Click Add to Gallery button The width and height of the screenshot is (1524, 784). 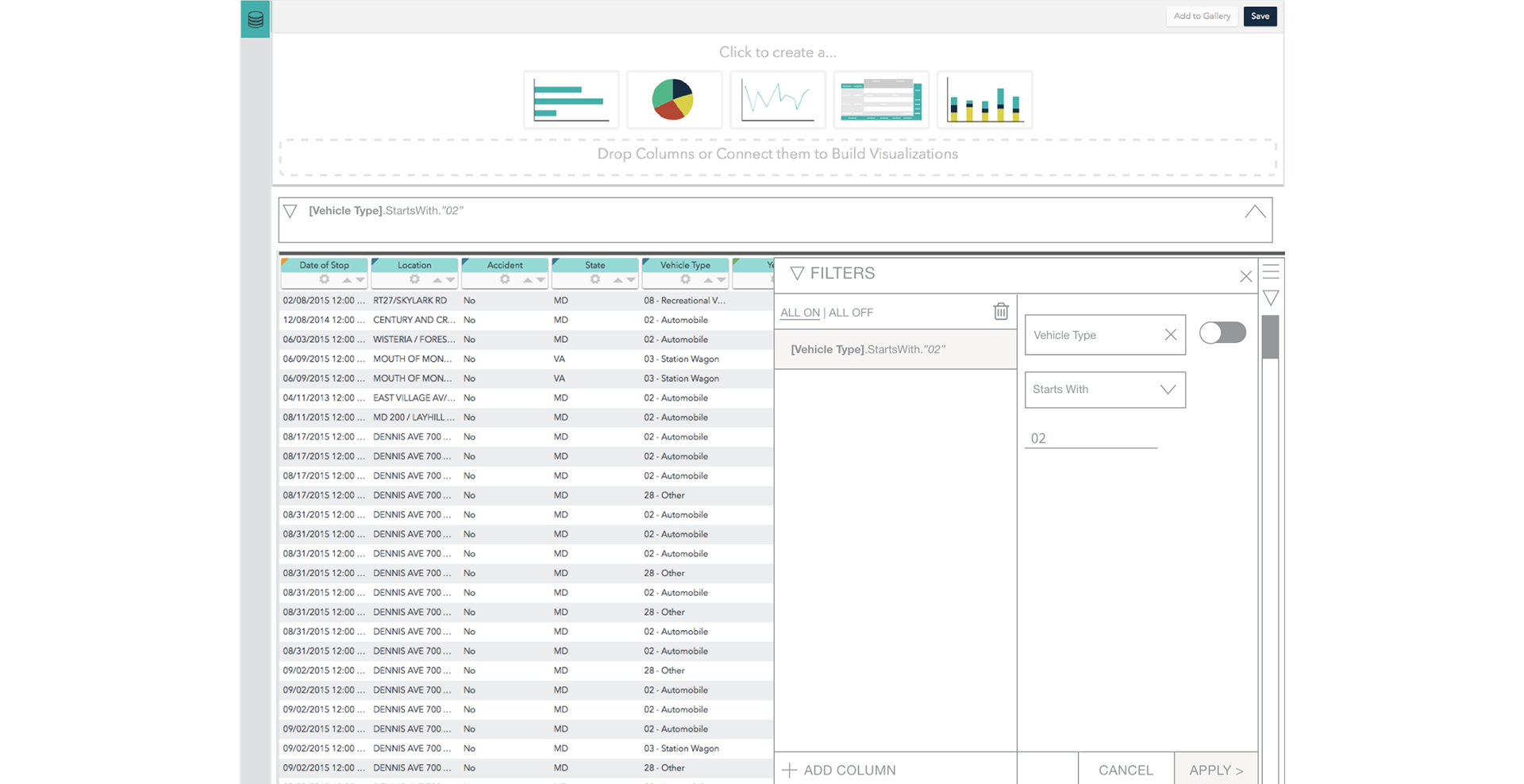[x=1202, y=16]
